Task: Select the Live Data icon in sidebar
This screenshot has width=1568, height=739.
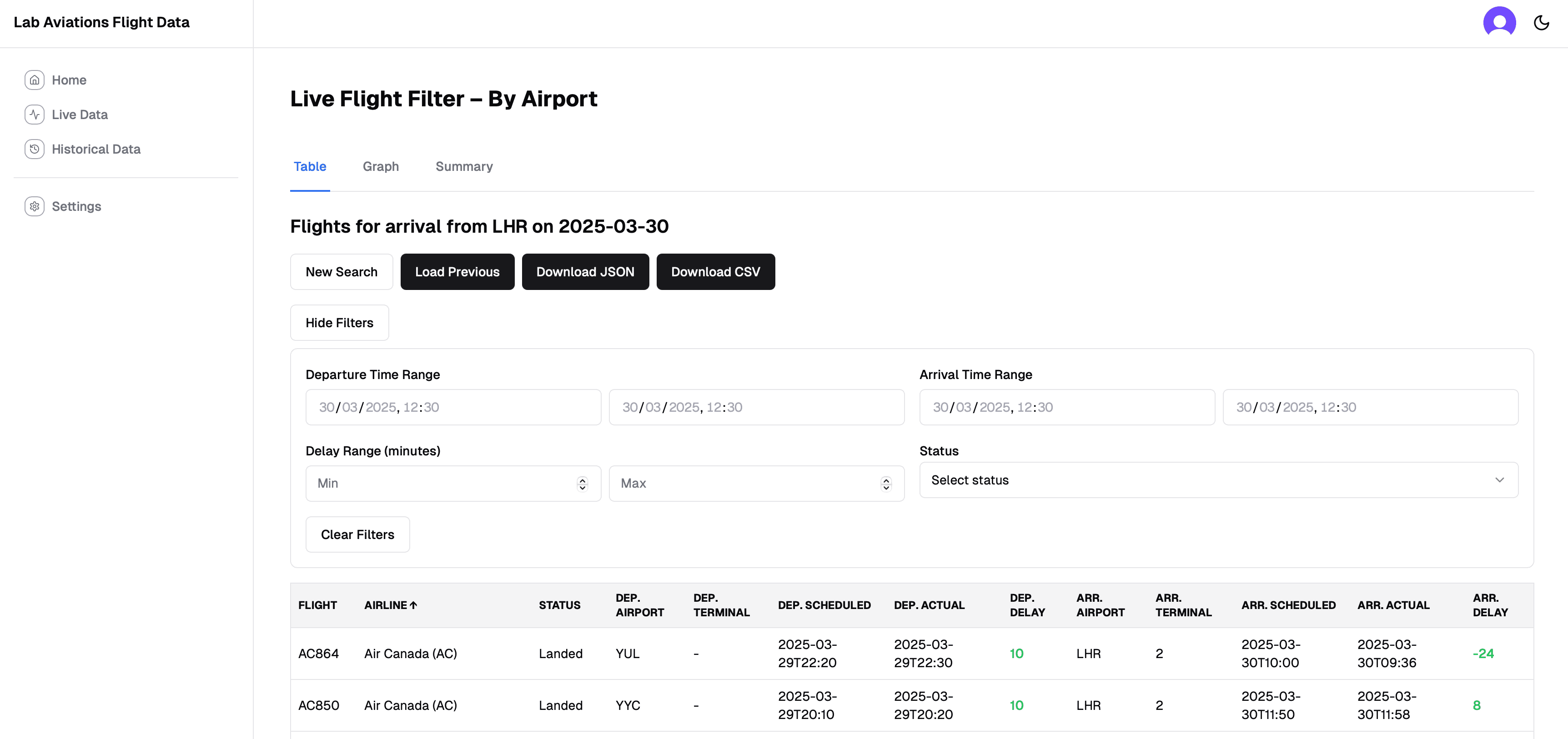Action: [x=35, y=115]
